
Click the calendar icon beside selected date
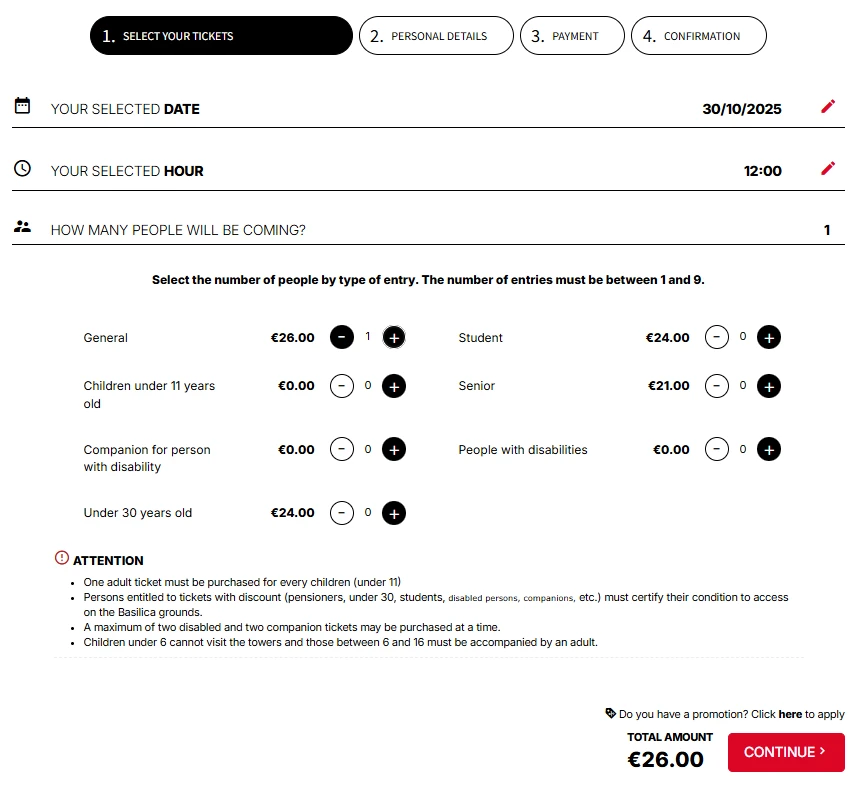[x=23, y=106]
